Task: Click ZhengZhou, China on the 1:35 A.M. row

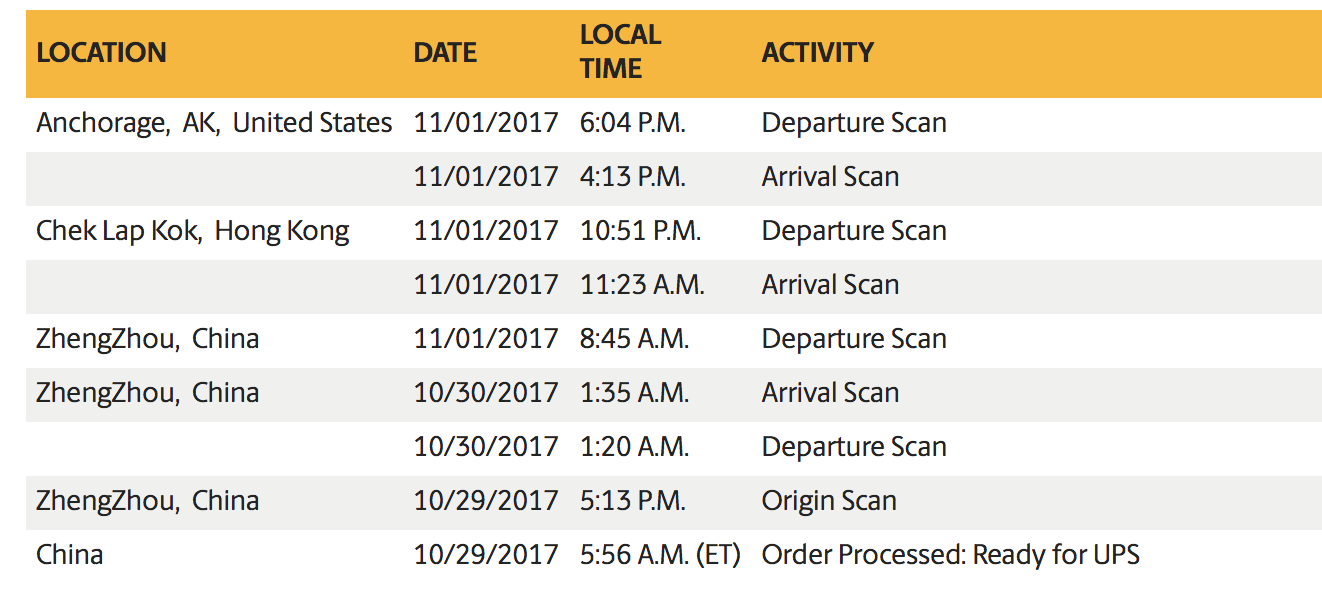Action: point(148,393)
